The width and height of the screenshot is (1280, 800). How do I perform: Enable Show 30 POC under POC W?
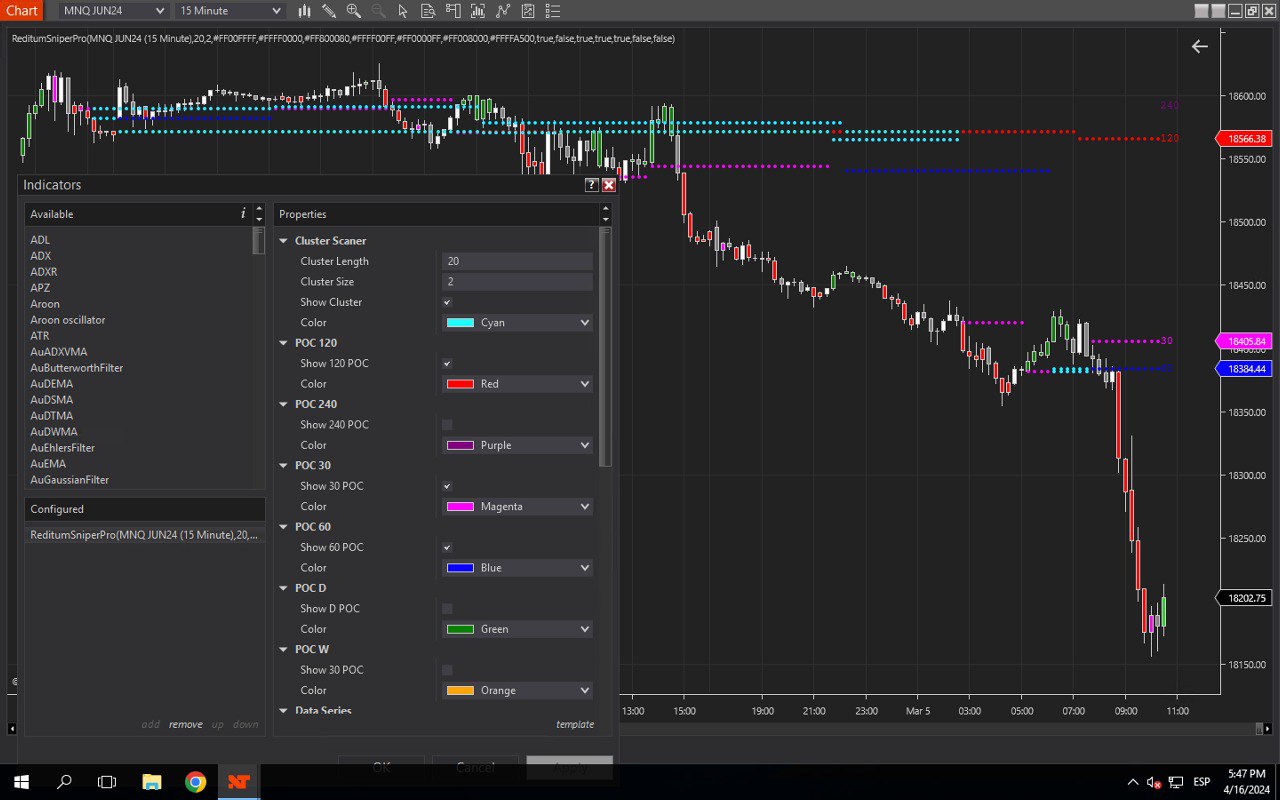(x=447, y=670)
